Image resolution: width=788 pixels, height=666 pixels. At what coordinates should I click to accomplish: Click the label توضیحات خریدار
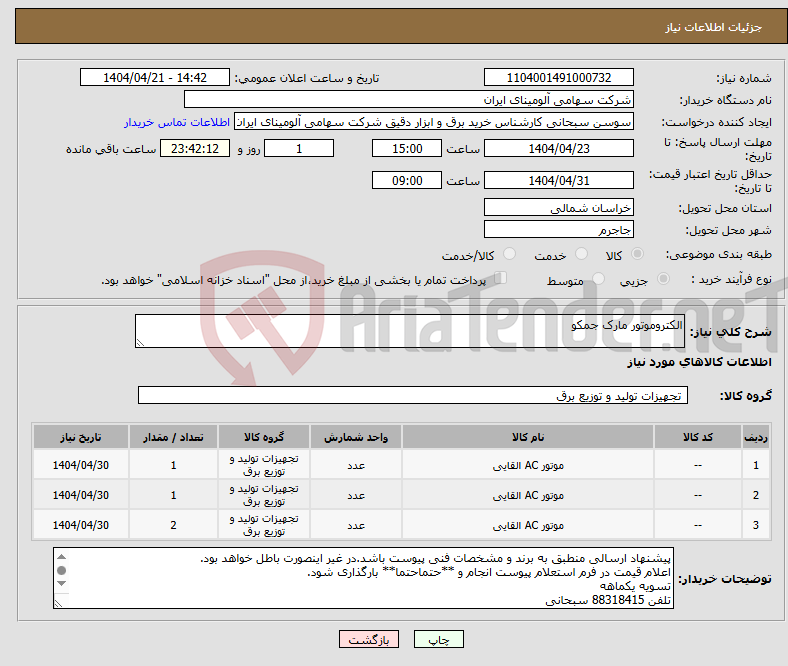point(725,579)
